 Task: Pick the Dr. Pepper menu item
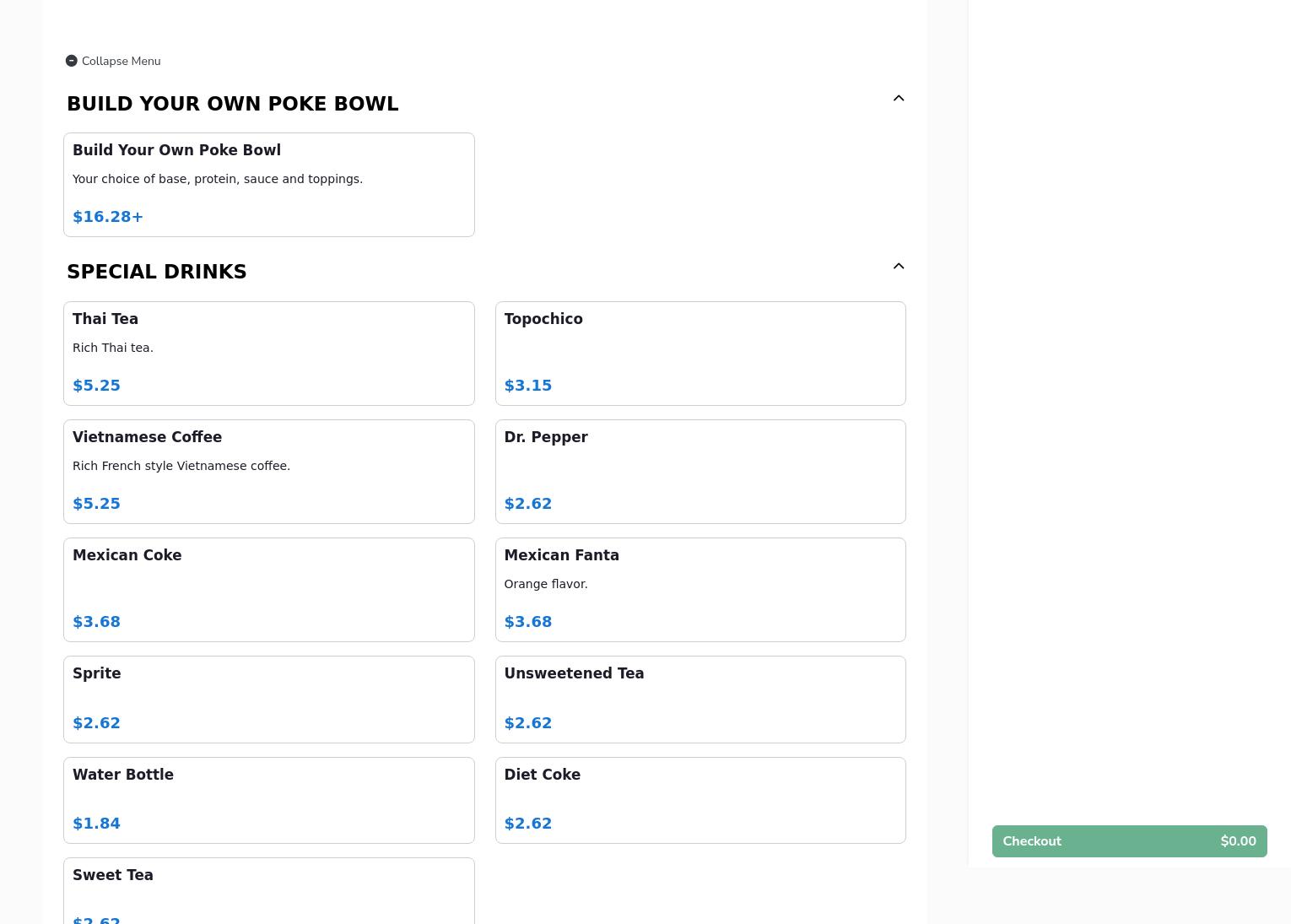700,471
